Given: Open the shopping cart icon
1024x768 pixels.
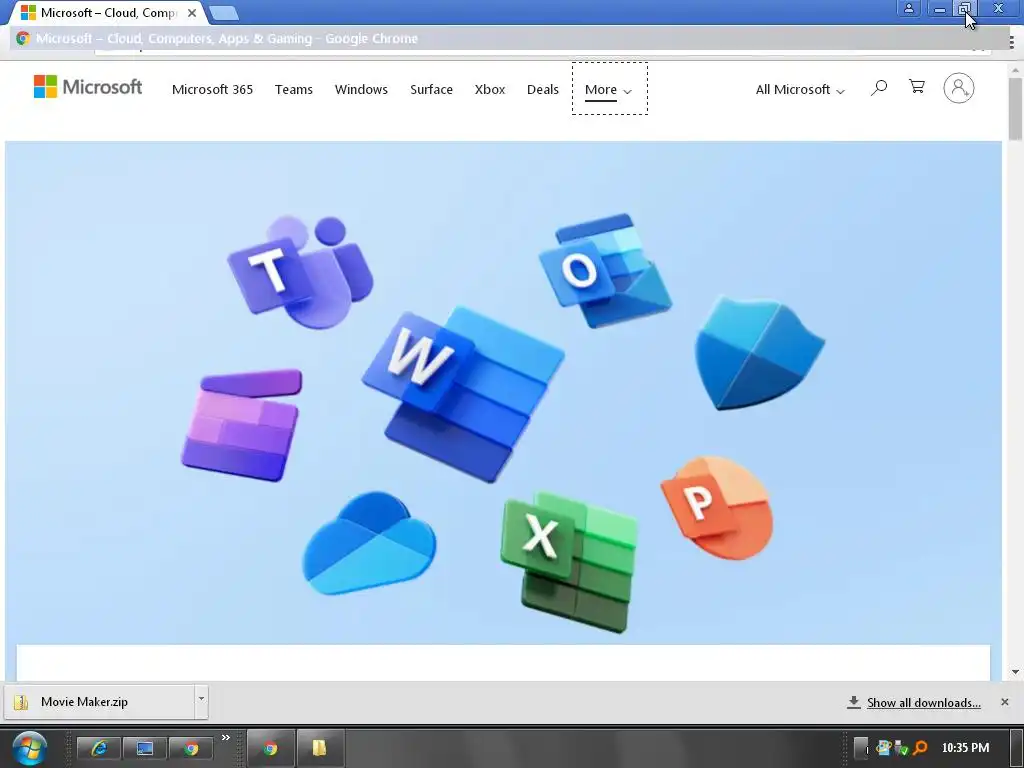Looking at the screenshot, I should (917, 87).
